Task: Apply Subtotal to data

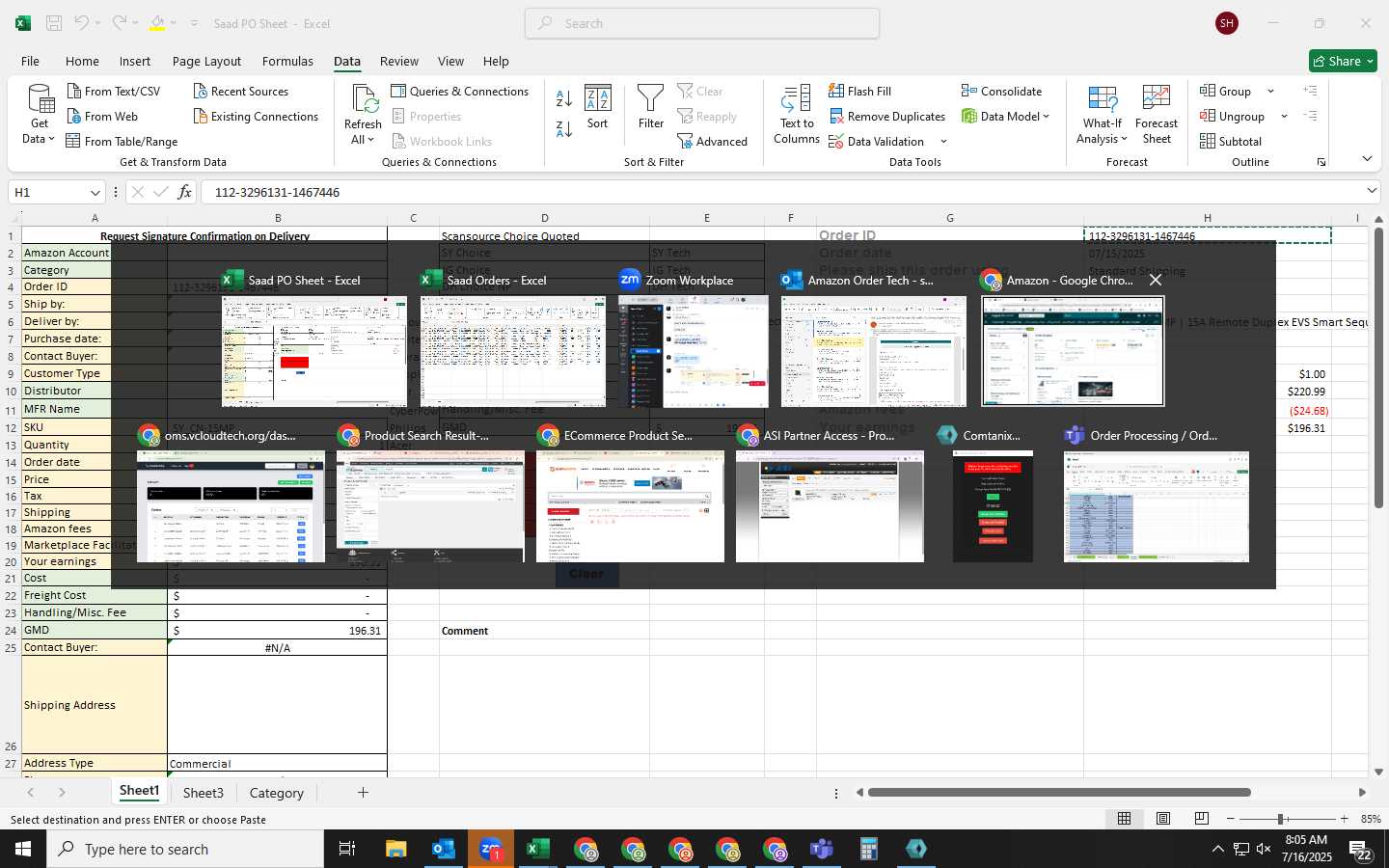Action: [1230, 142]
